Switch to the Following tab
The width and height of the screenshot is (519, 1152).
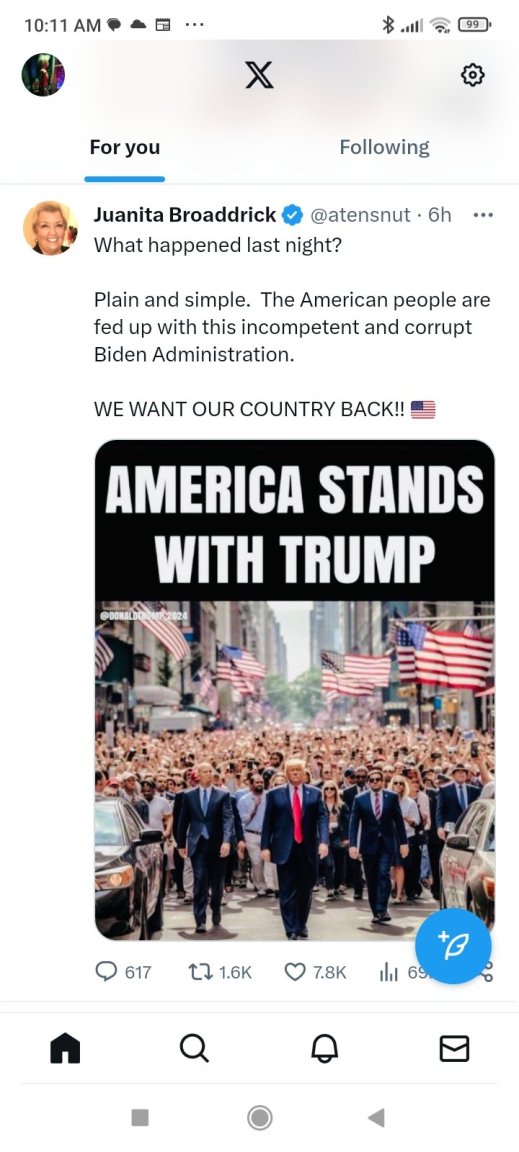(384, 148)
